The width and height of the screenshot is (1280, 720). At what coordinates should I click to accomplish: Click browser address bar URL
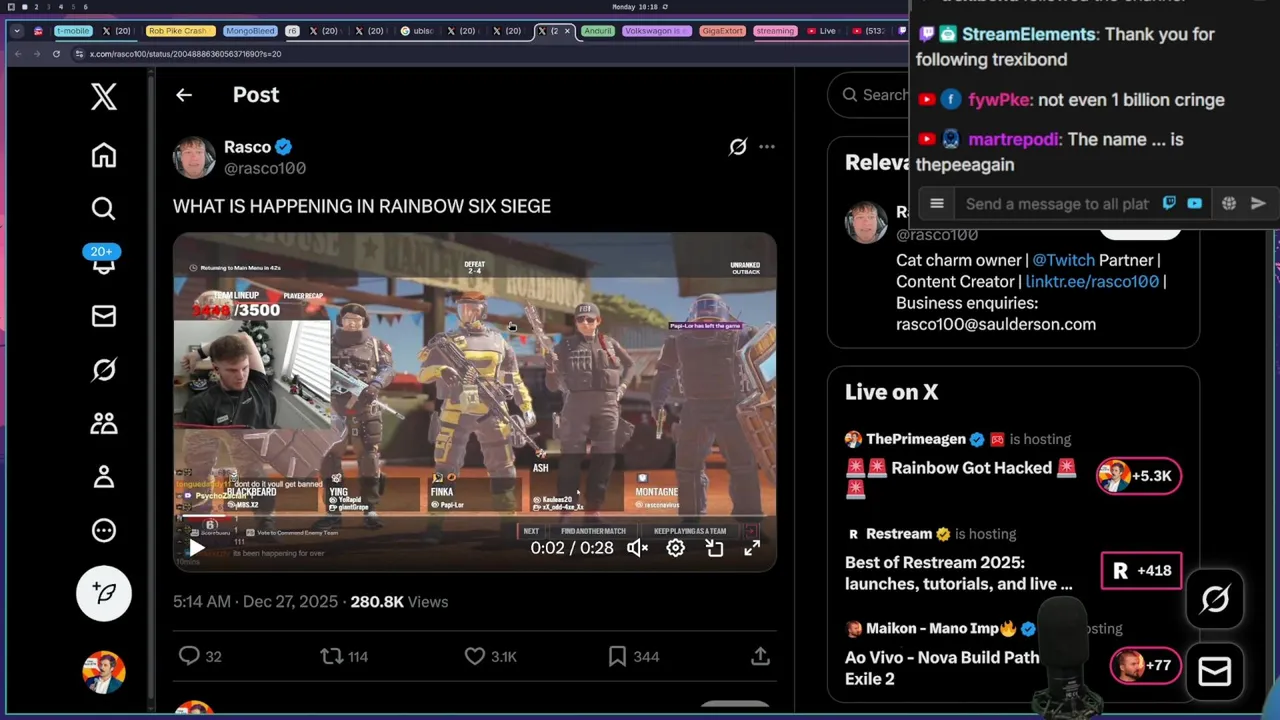185,54
